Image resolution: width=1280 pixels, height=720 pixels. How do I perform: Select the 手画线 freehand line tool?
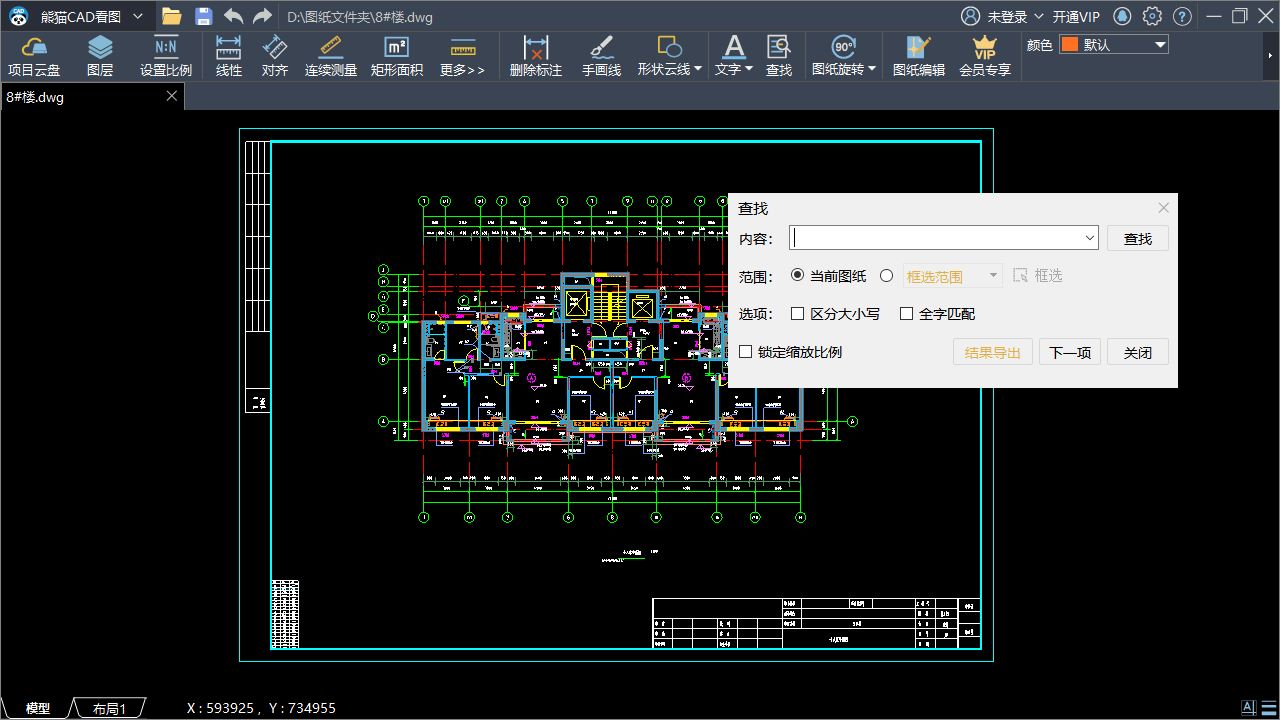click(601, 55)
